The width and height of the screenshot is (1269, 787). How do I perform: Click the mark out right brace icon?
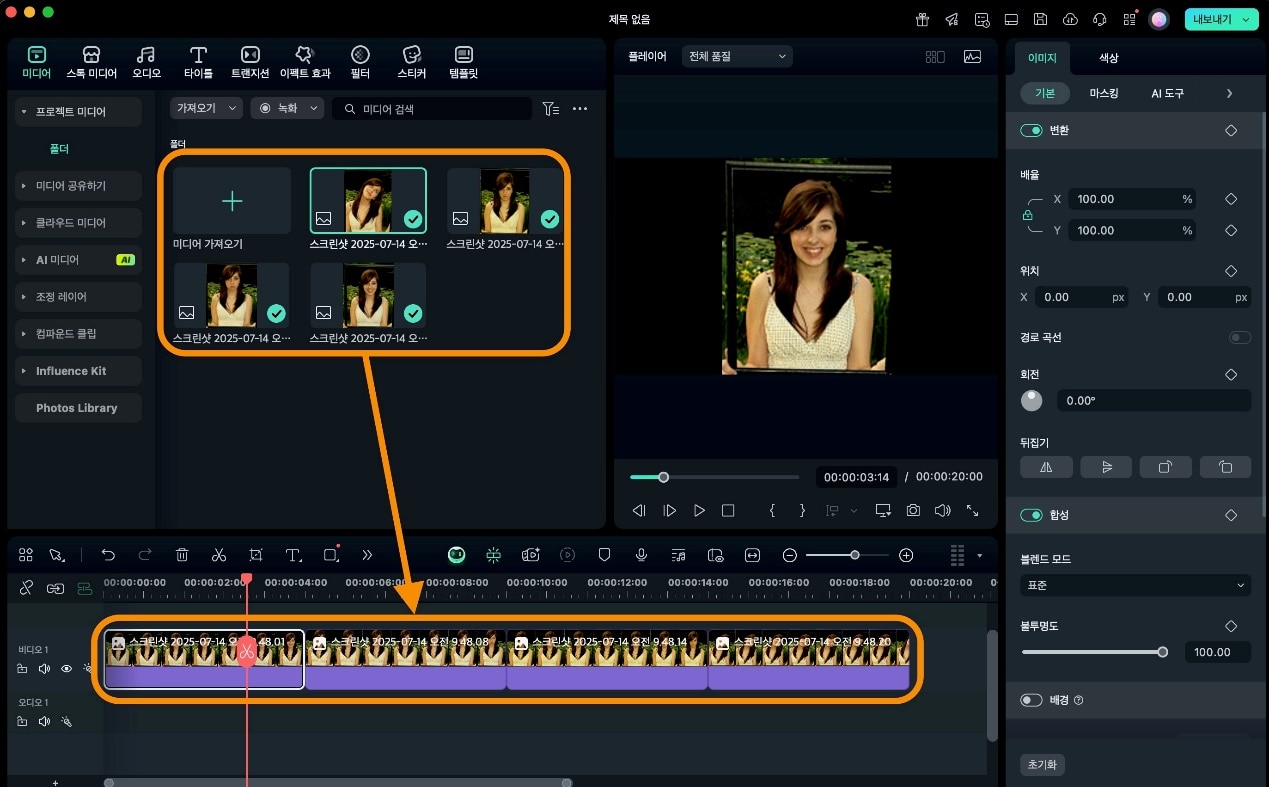[802, 510]
